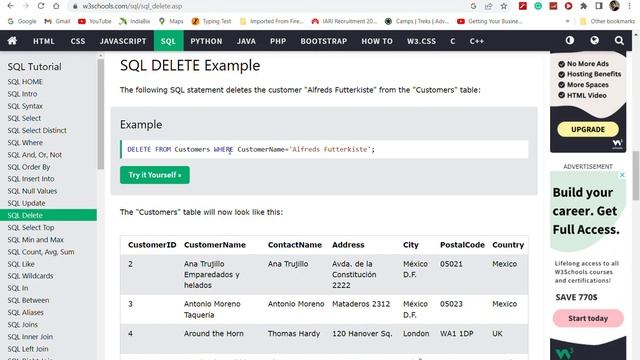Expand the bookmarks overflow chevron
This screenshot has width=640, height=360.
coord(567,21)
